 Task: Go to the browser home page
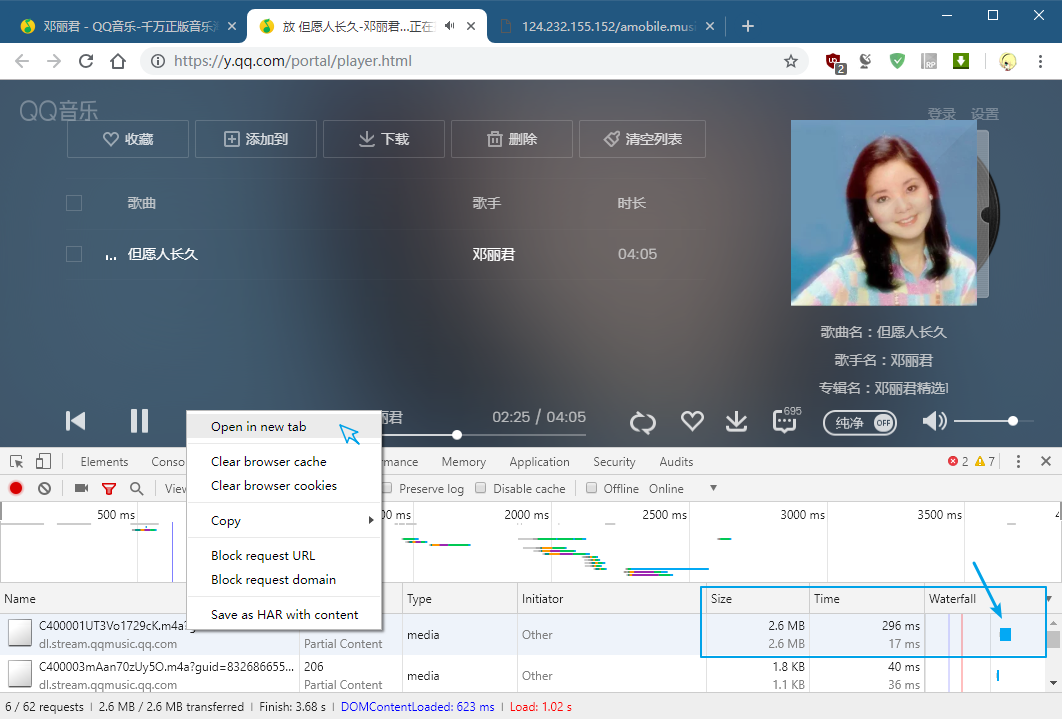(118, 62)
